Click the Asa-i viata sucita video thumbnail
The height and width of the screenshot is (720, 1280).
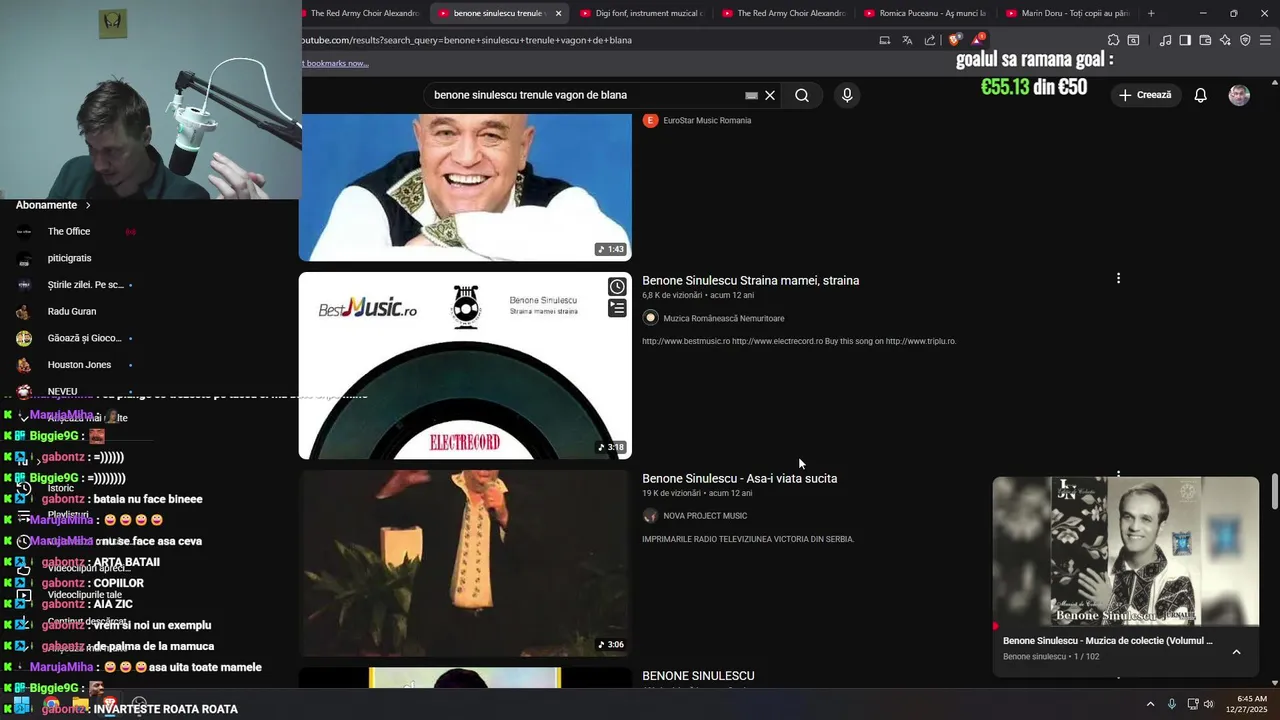(x=465, y=563)
